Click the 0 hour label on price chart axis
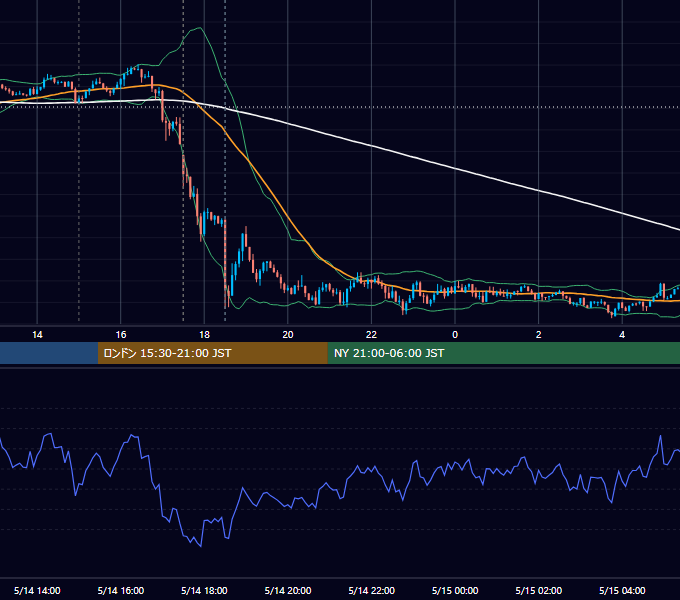The image size is (680, 600). 455,335
